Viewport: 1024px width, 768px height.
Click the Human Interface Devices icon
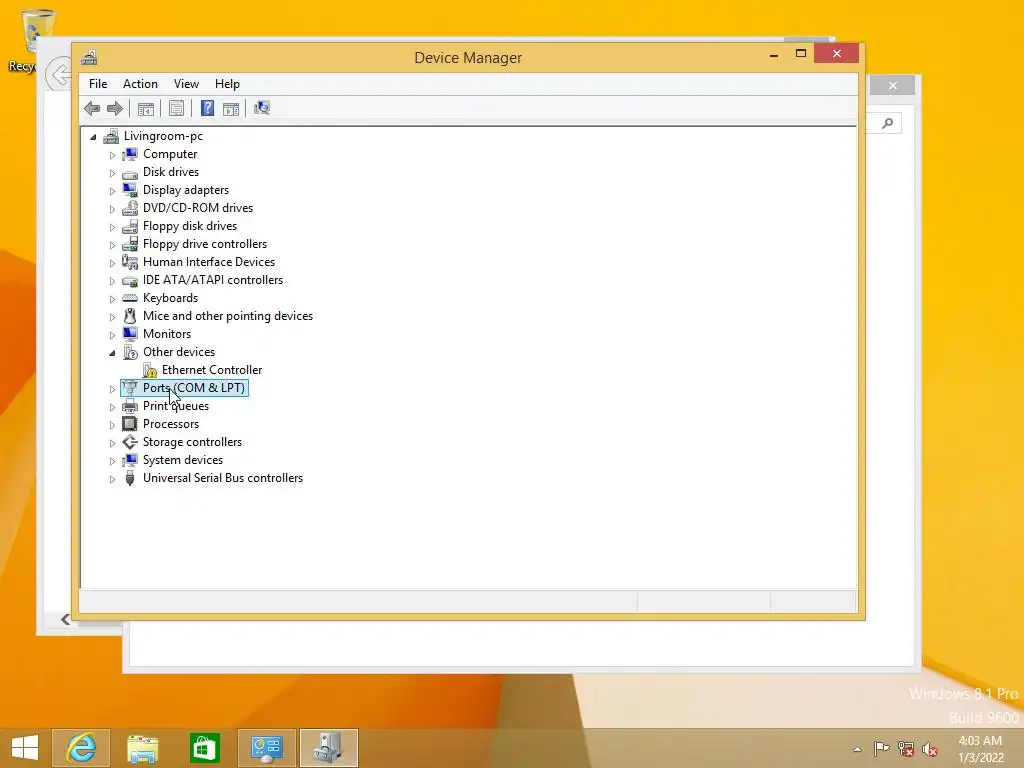[130, 262]
